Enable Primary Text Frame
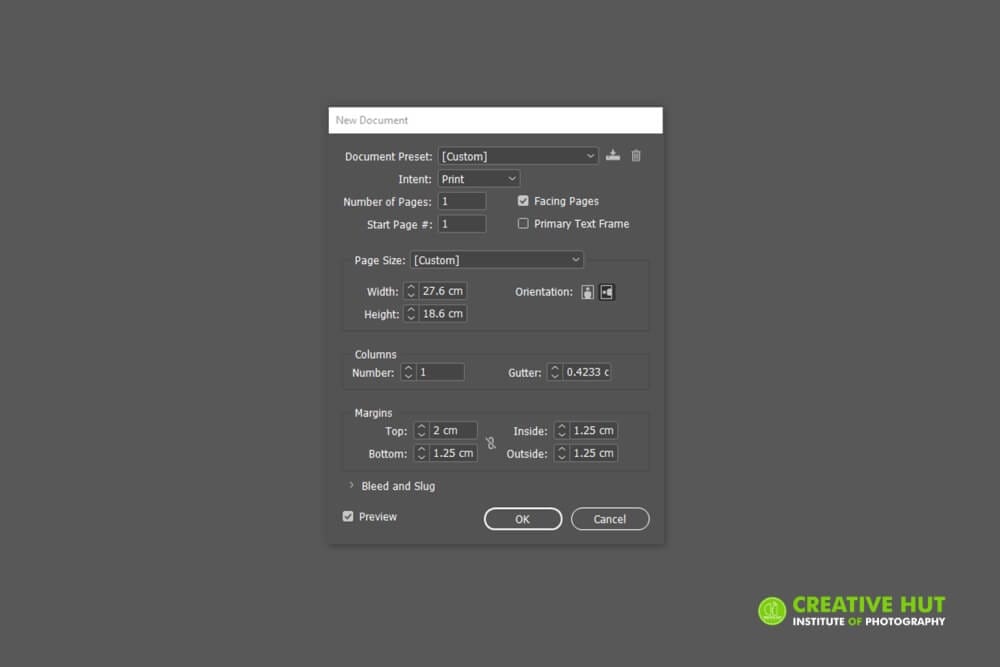 (523, 223)
